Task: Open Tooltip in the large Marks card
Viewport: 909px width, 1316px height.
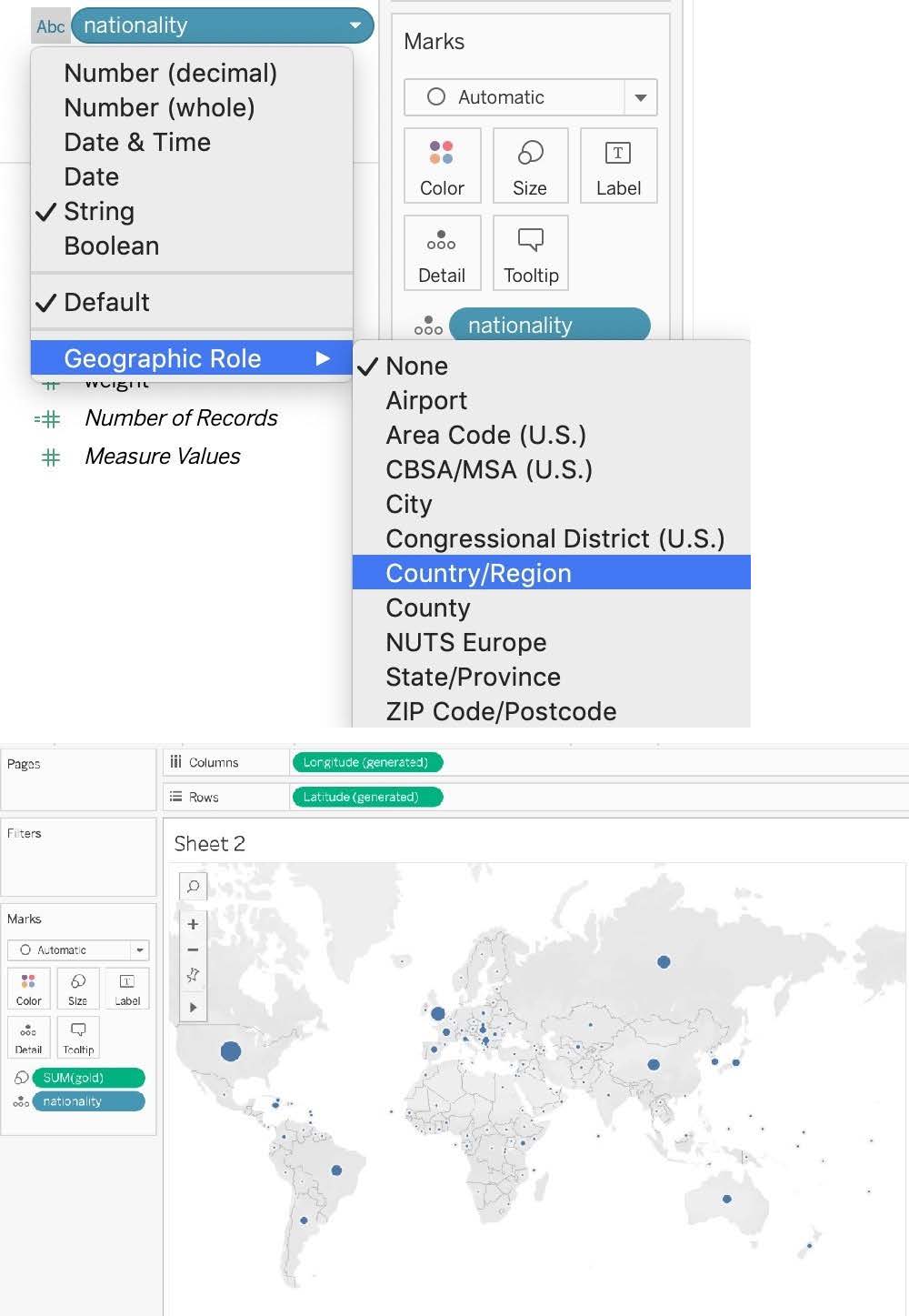Action: point(531,253)
